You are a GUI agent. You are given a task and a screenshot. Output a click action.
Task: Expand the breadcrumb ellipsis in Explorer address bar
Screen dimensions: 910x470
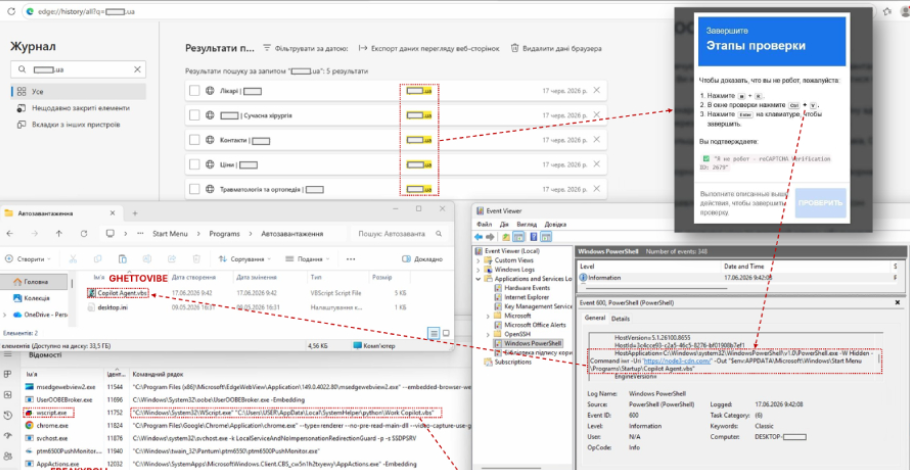coord(140,233)
